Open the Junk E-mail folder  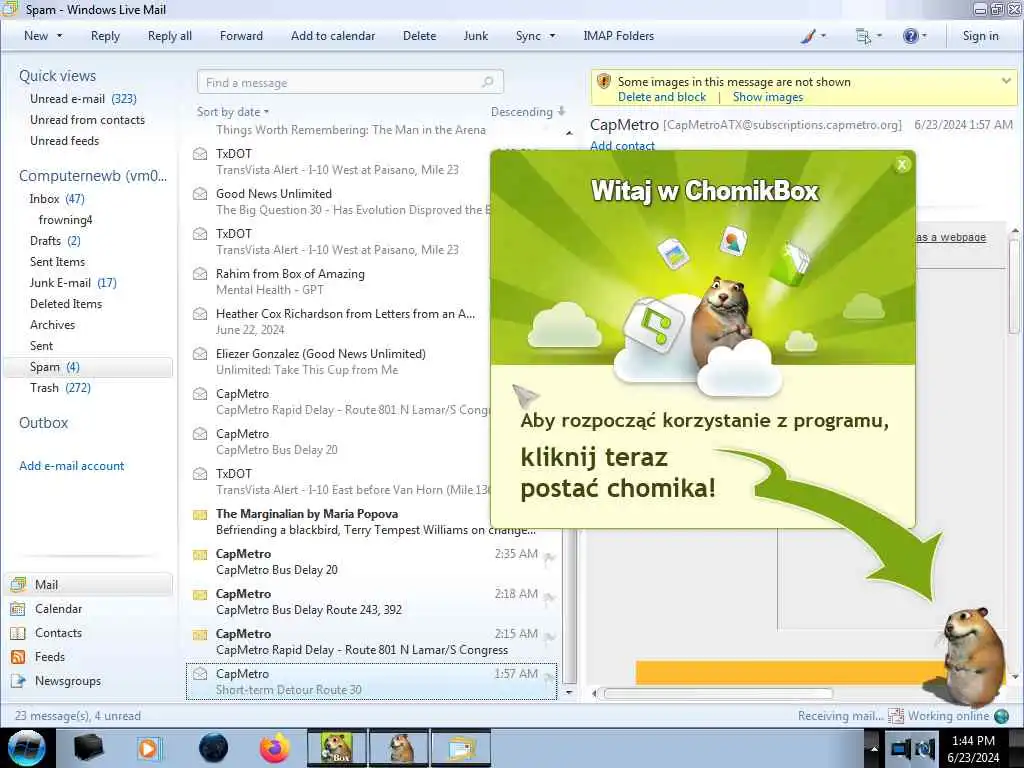[x=73, y=283]
